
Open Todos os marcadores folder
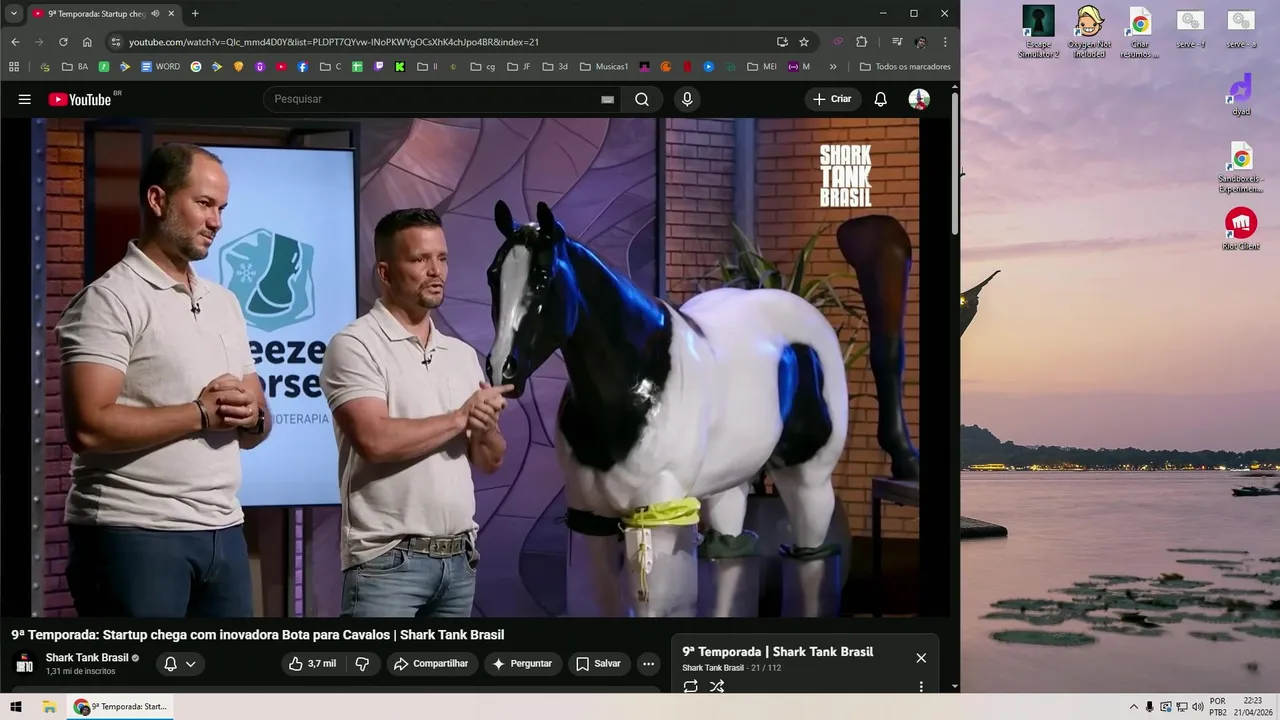pyautogui.click(x=905, y=67)
